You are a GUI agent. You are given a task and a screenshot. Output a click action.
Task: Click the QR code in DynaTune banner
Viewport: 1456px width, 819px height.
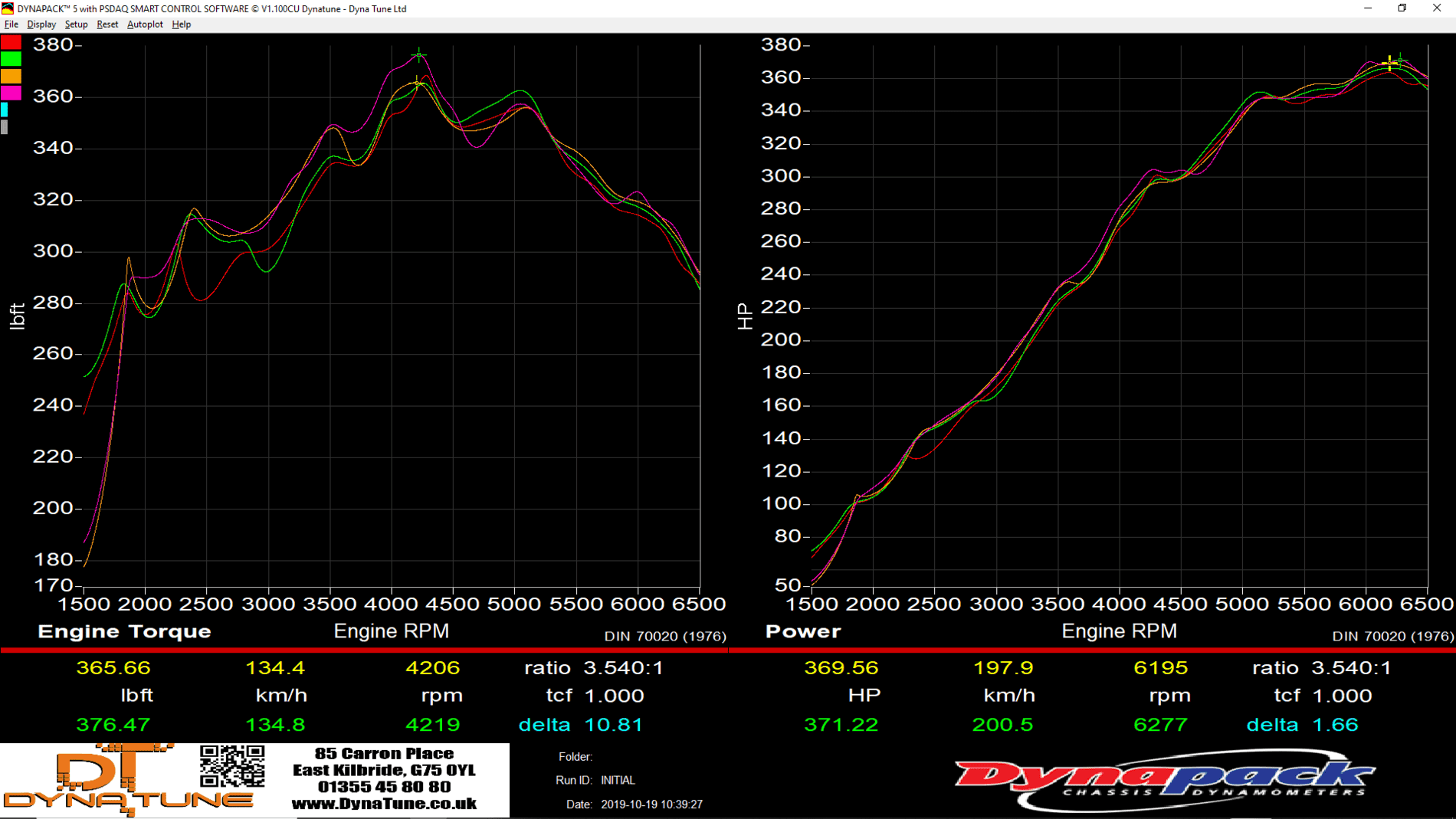(232, 766)
